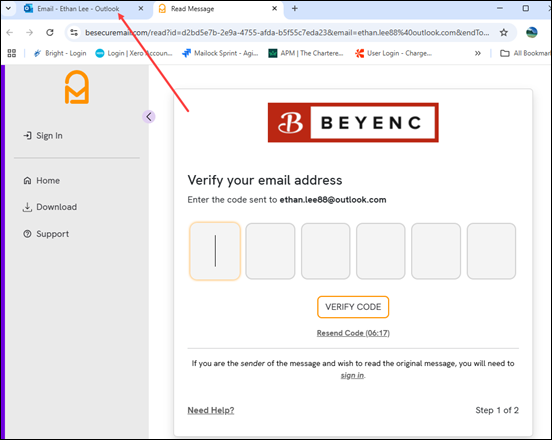View site information icon in address bar
Viewport: 552px width, 440px height.
pyautogui.click(x=74, y=33)
